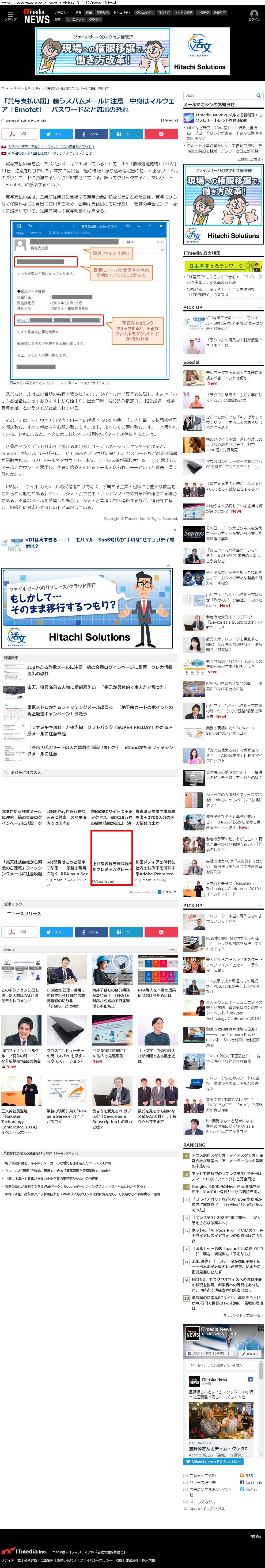The image size is (265, 1568).
Task: Click the search magnifier icon
Action: point(258,96)
